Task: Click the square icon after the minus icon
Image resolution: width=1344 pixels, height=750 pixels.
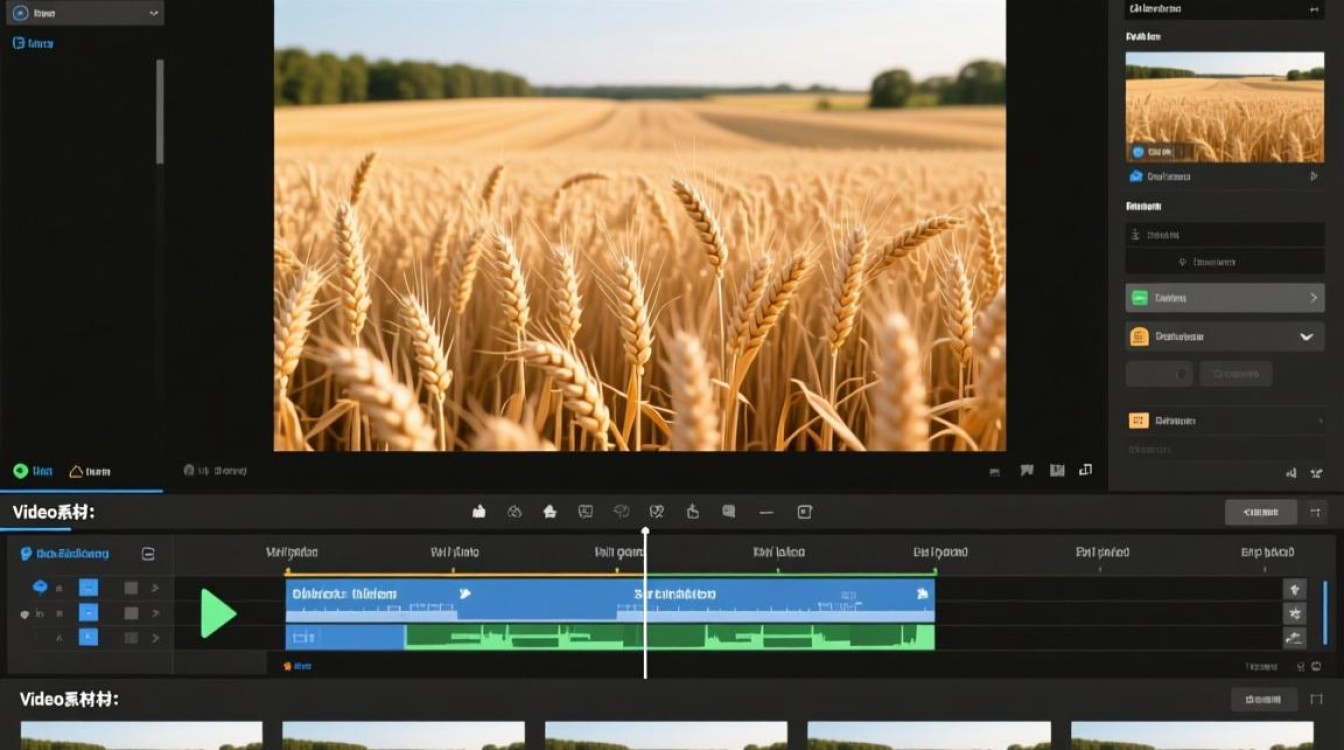Action: [804, 512]
